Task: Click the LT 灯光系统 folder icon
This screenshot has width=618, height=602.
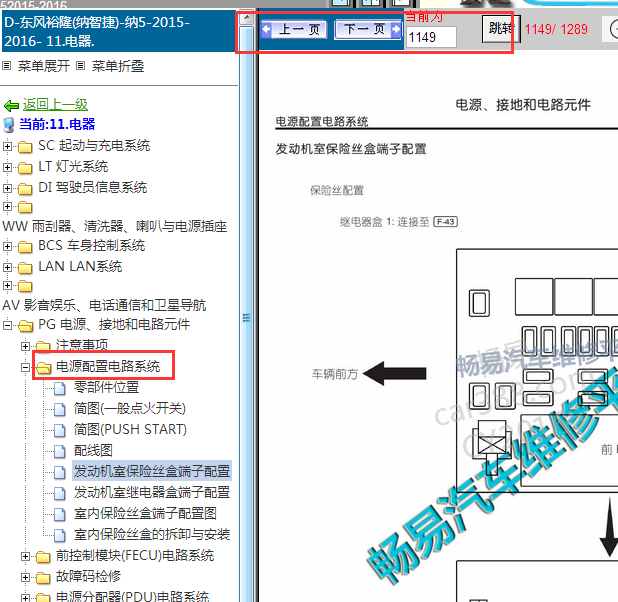Action: pyautogui.click(x=25, y=168)
